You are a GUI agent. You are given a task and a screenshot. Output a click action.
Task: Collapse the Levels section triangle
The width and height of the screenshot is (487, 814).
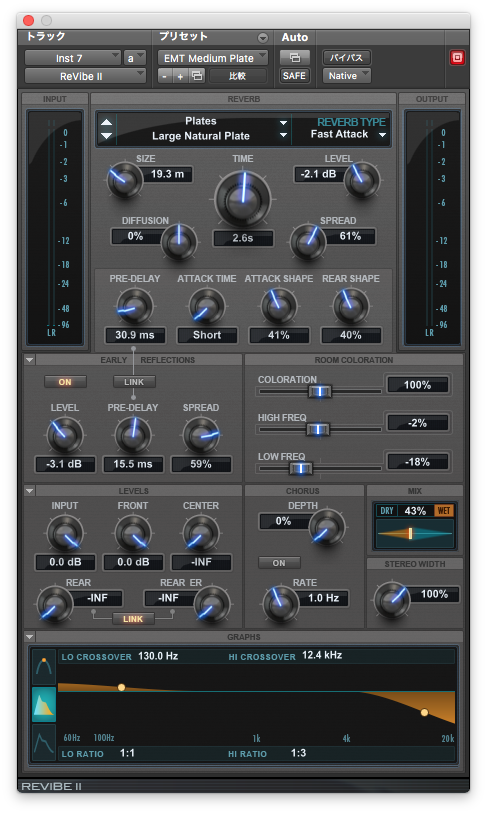(29, 491)
